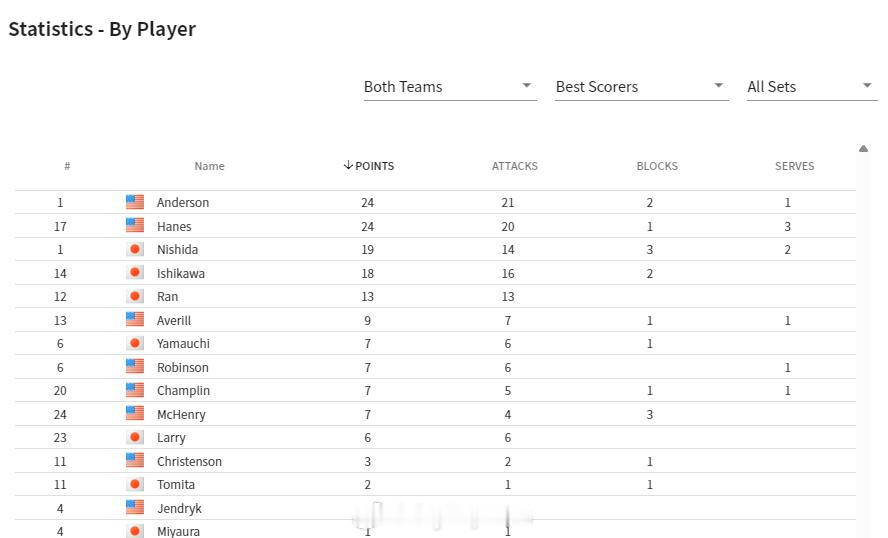Open the Both Teams dropdown
This screenshot has height=538, width=888.
point(450,87)
